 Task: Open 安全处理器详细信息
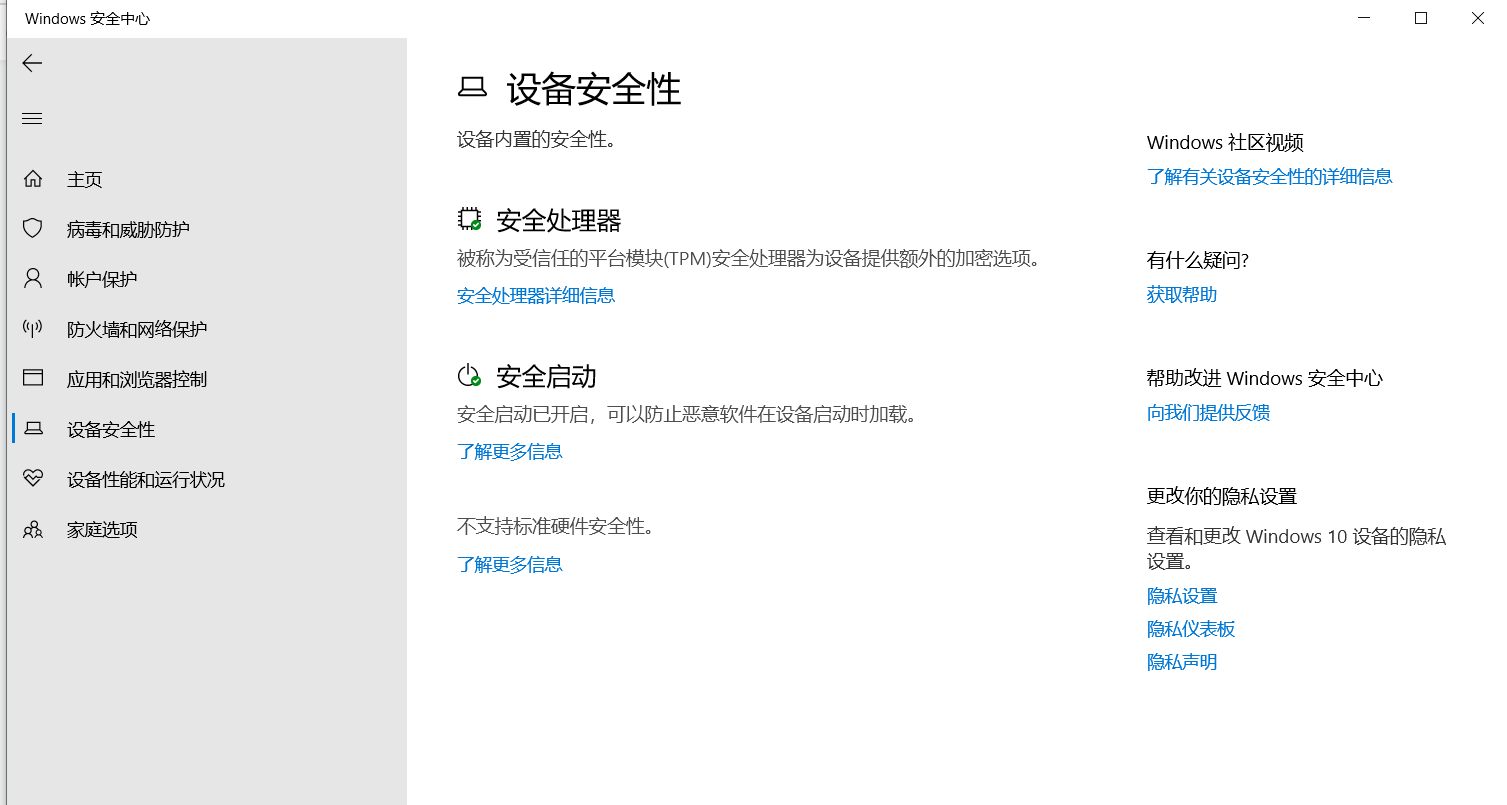[x=536, y=295]
